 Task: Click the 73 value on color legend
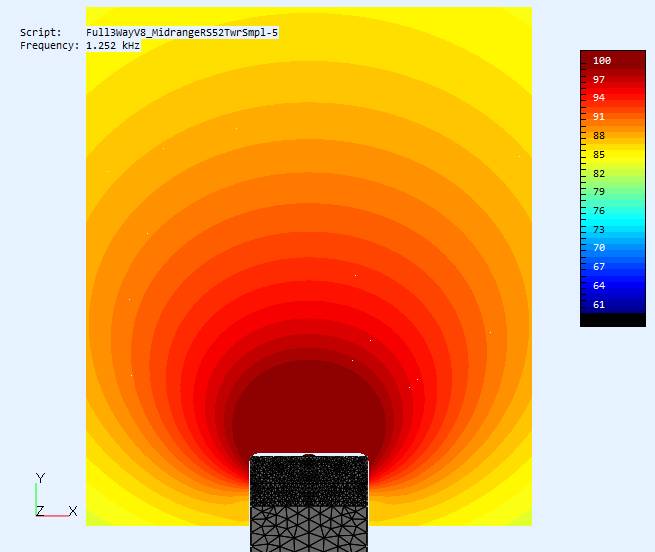(x=599, y=229)
